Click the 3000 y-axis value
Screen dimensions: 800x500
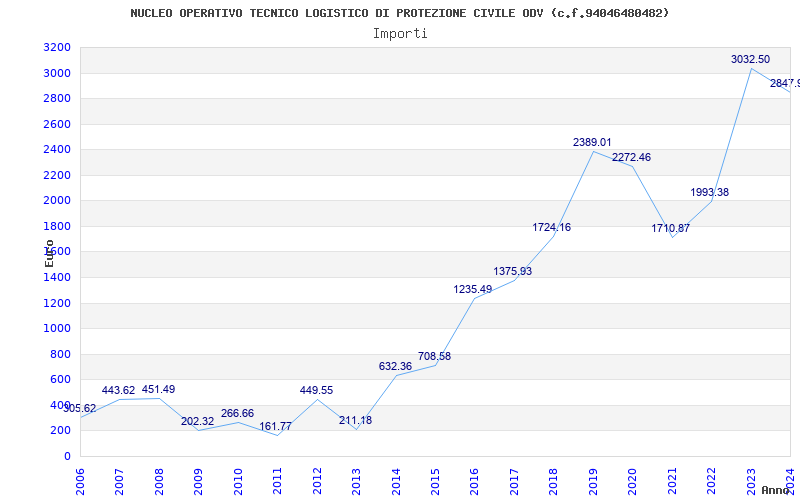coord(57,73)
